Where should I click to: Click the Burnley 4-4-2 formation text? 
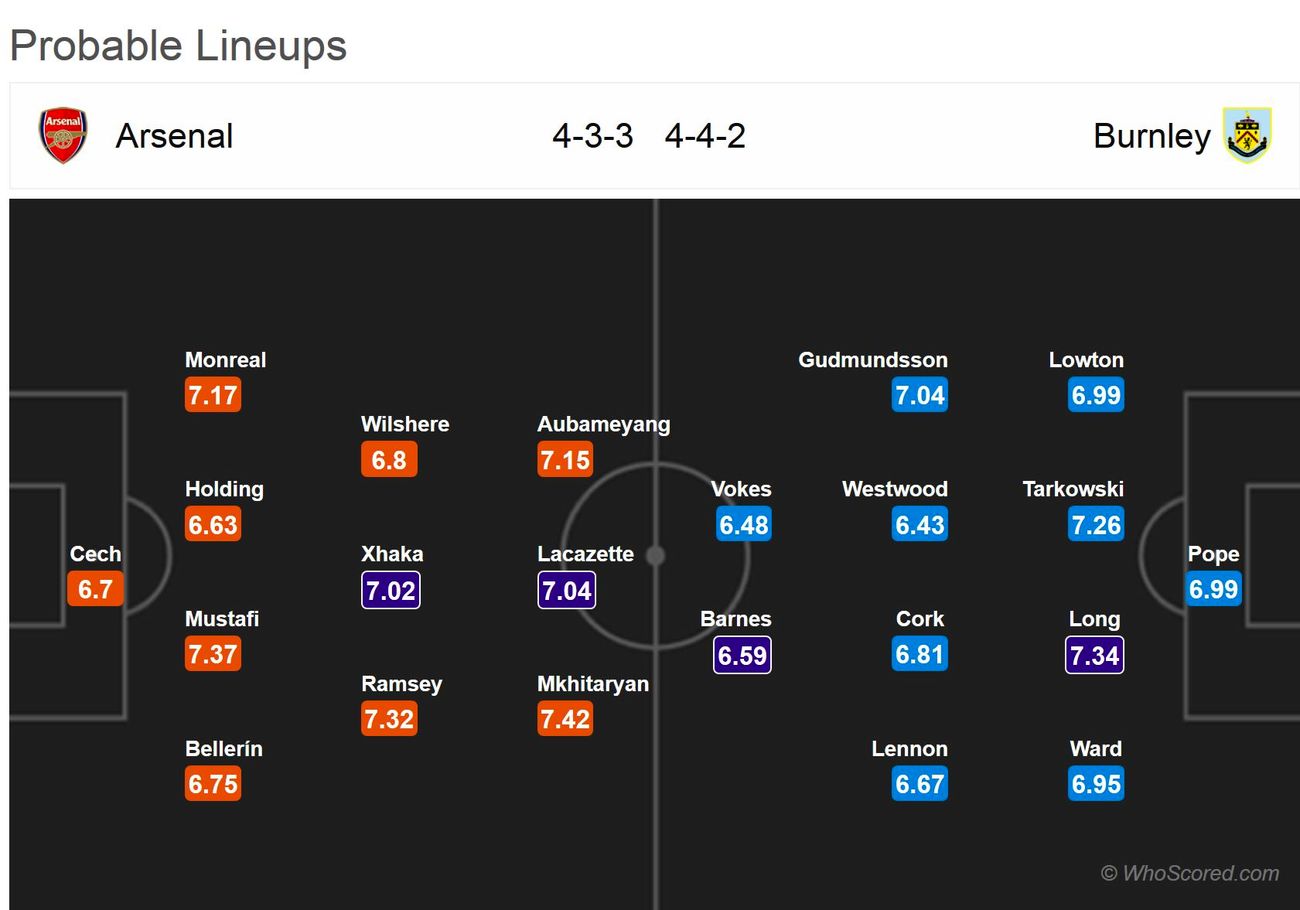tap(705, 136)
